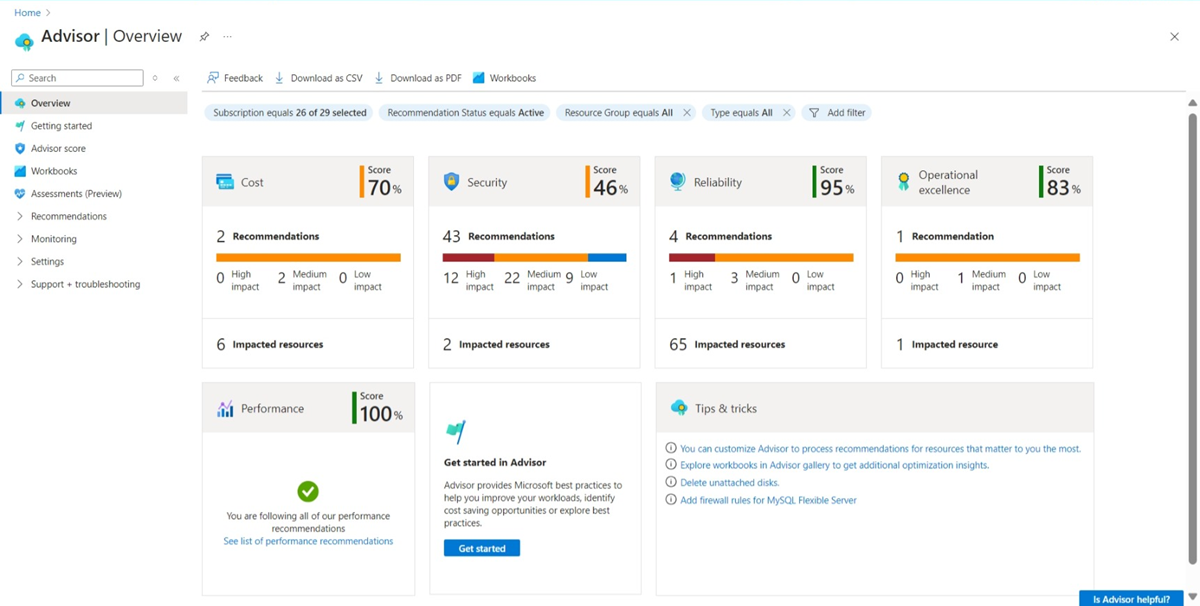Open Getting started from the sidebar
The image size is (1200, 606).
[x=62, y=125]
